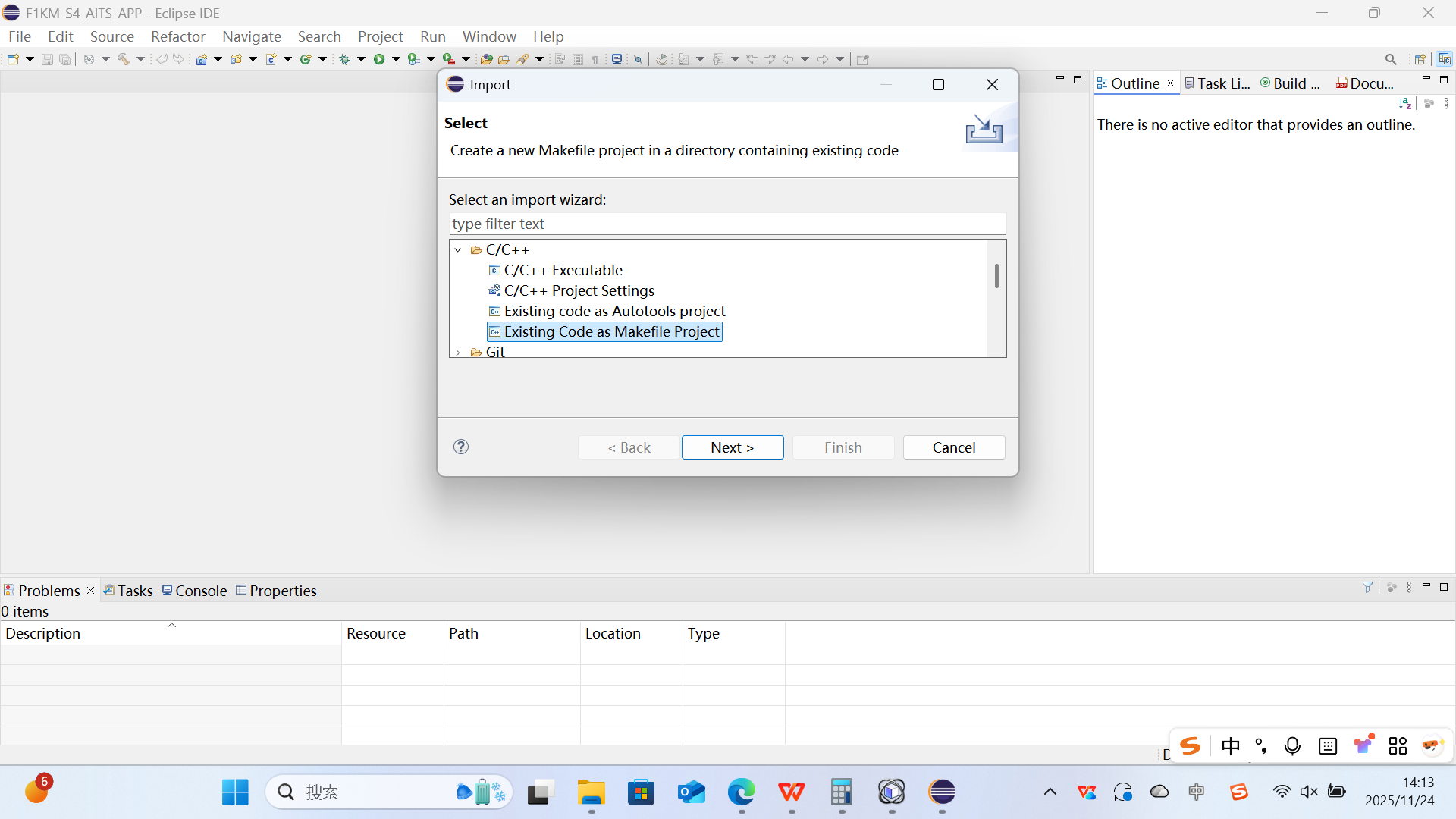This screenshot has height=819, width=1456.
Task: Click the import wizard list scrollbar
Action: (996, 275)
